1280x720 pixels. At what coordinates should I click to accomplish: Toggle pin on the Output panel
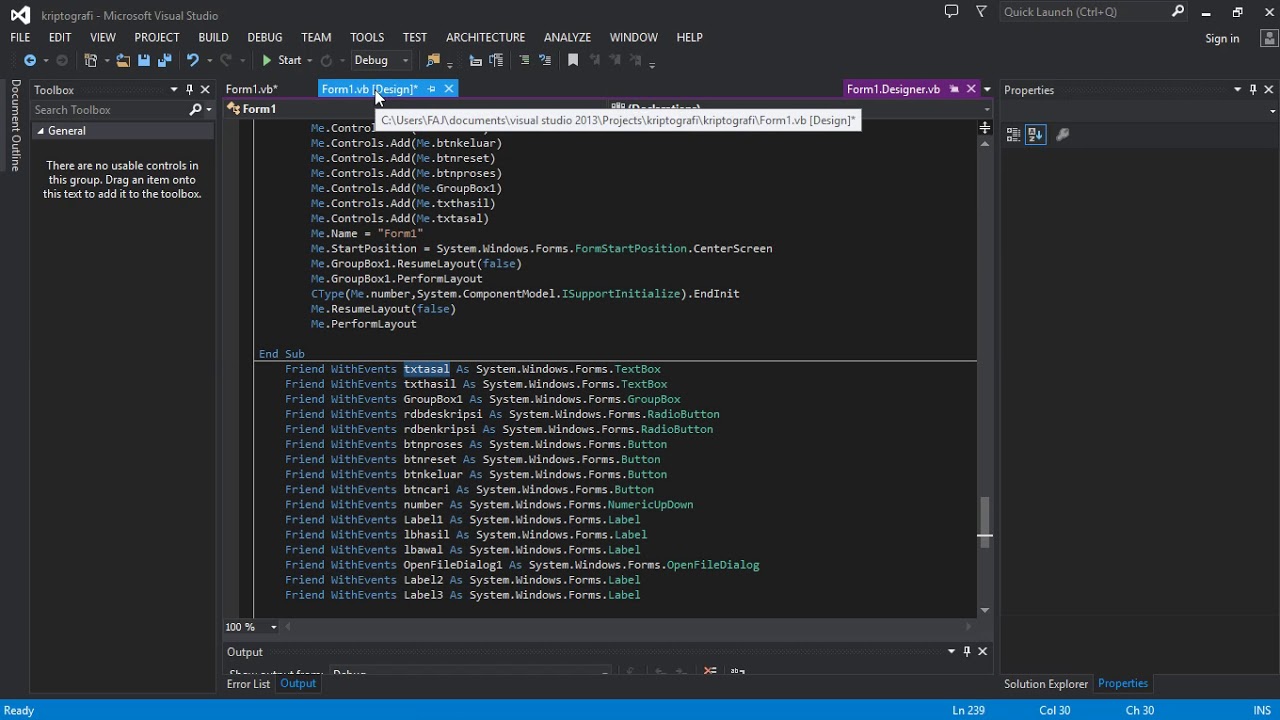click(x=967, y=652)
